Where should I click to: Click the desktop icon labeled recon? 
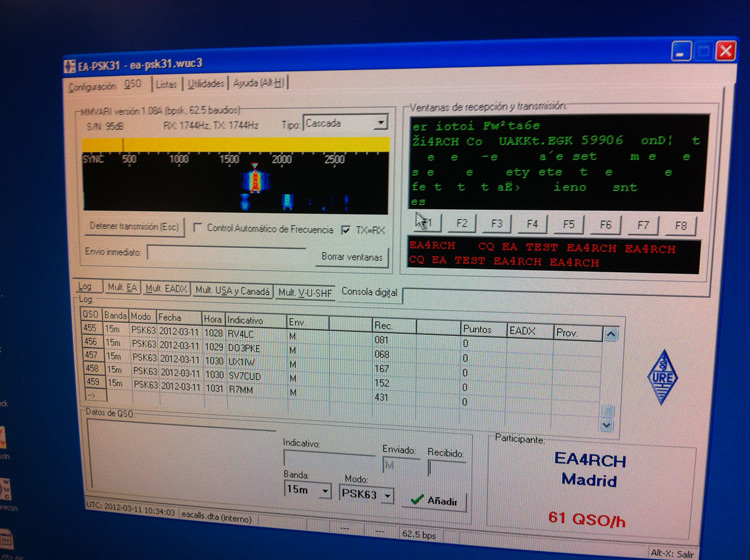7,491
